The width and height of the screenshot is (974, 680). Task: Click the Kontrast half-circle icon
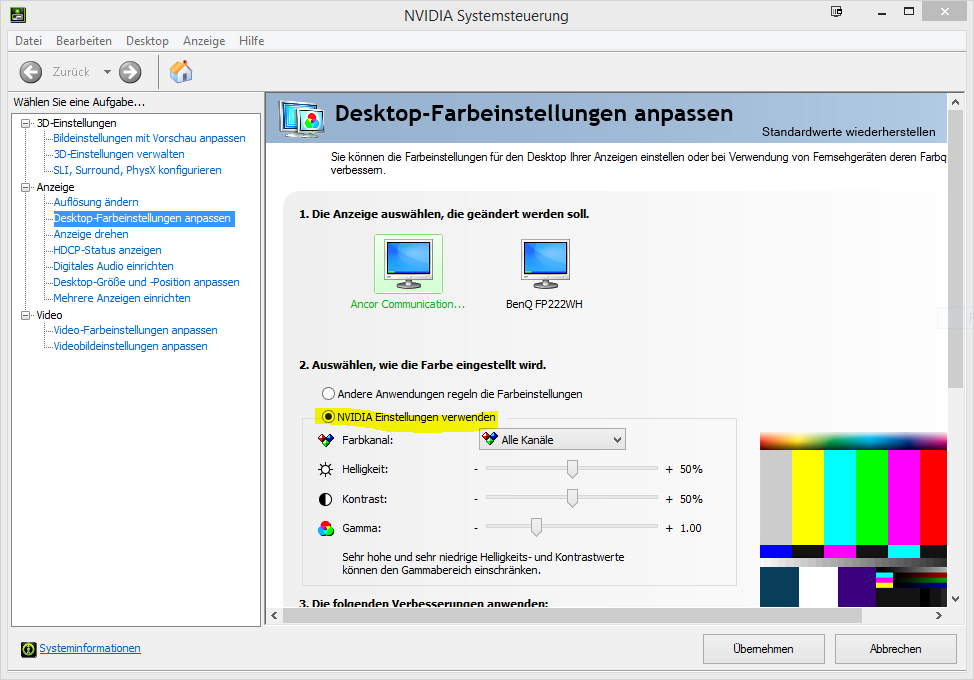click(325, 499)
